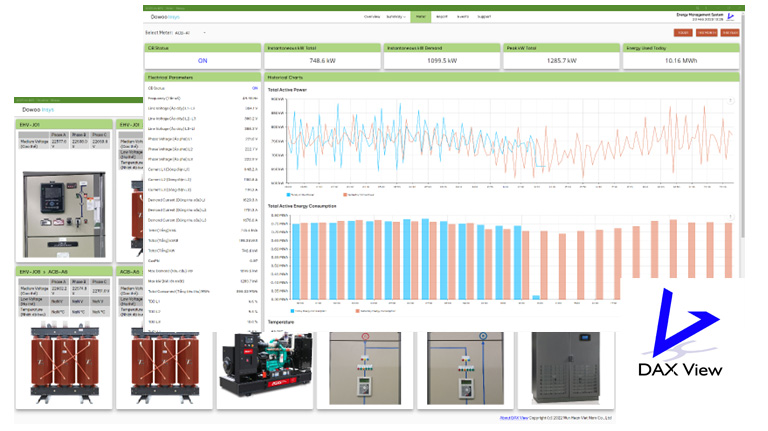
Task: Expand the Summary dropdown menu
Action: (x=395, y=17)
